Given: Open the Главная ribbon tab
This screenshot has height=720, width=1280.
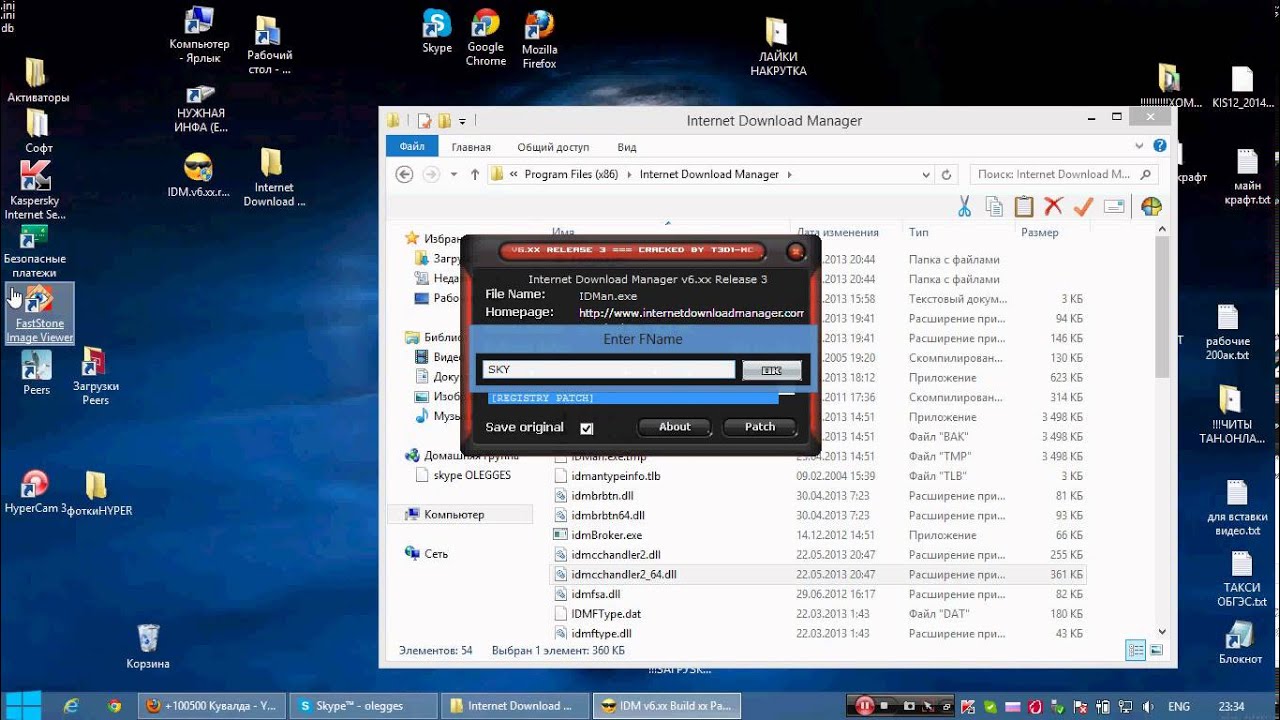Looking at the screenshot, I should click(x=471, y=146).
